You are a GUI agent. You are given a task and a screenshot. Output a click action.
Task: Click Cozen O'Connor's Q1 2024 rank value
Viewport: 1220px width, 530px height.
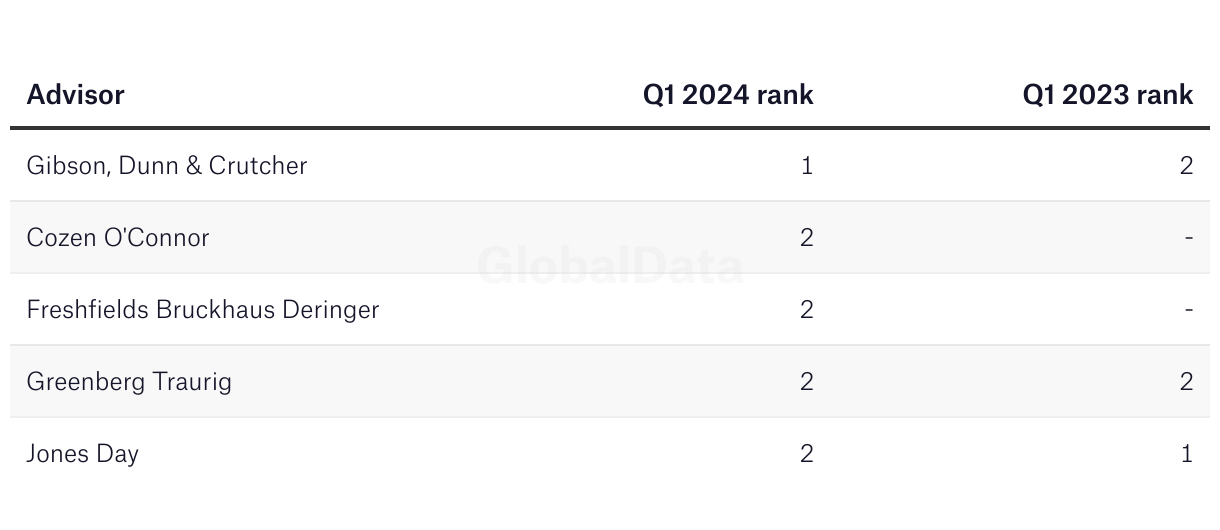(807, 238)
